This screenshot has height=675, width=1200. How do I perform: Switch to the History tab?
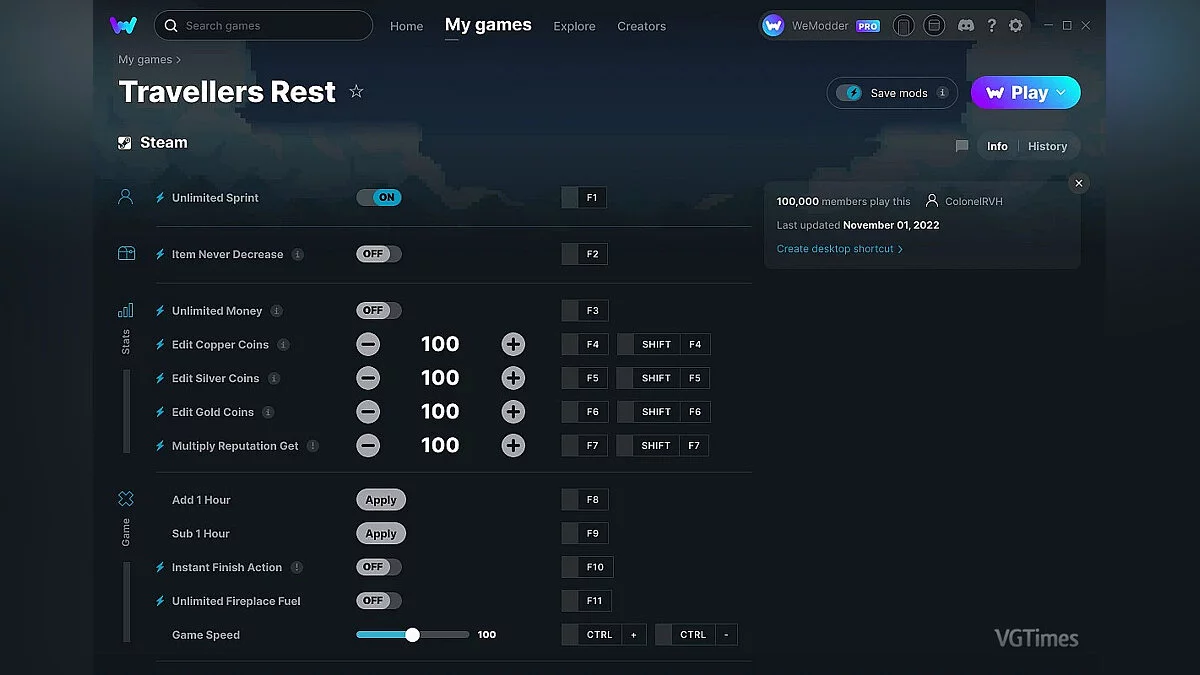(1047, 146)
